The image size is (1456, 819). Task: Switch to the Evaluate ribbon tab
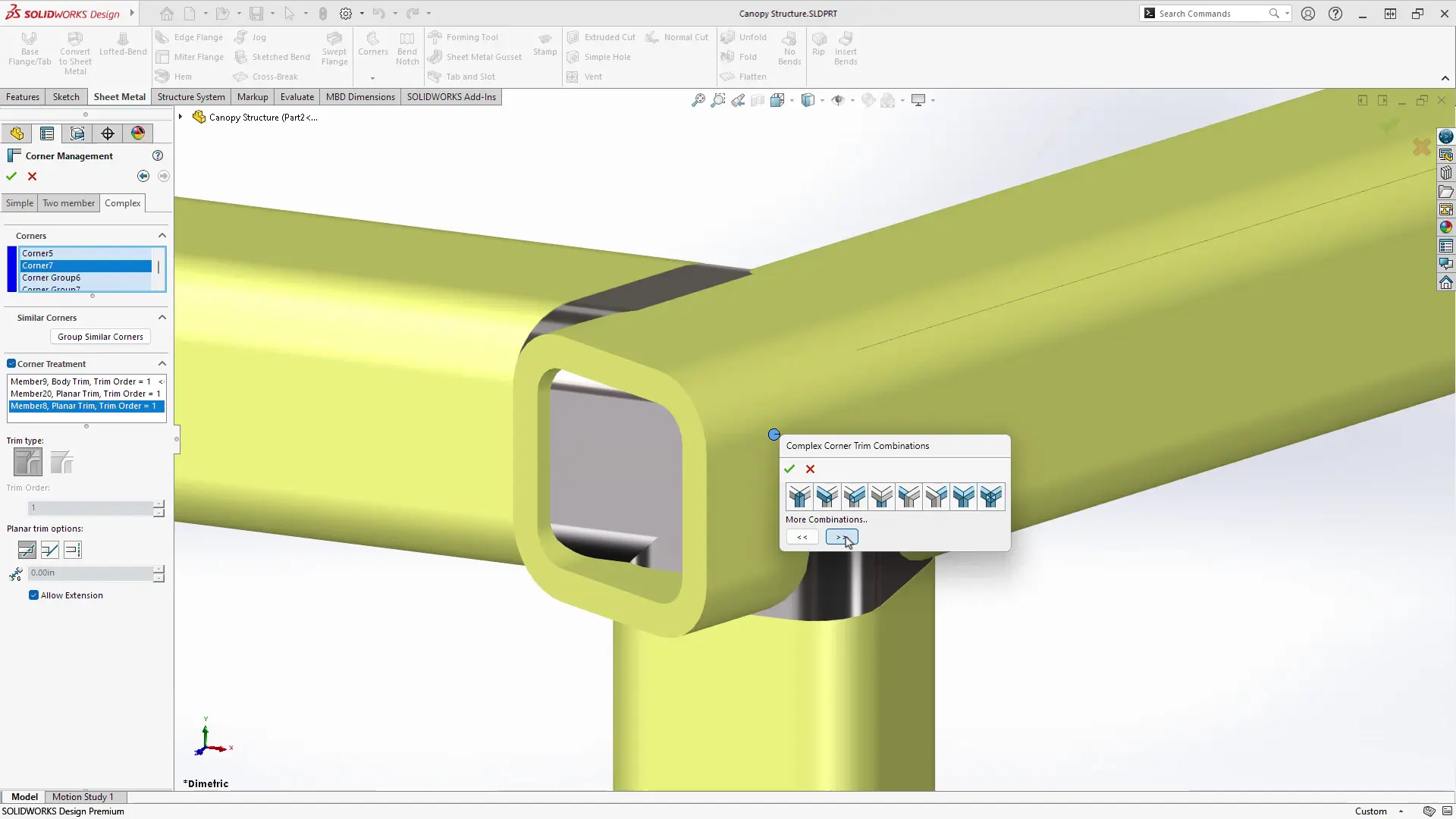[297, 96]
